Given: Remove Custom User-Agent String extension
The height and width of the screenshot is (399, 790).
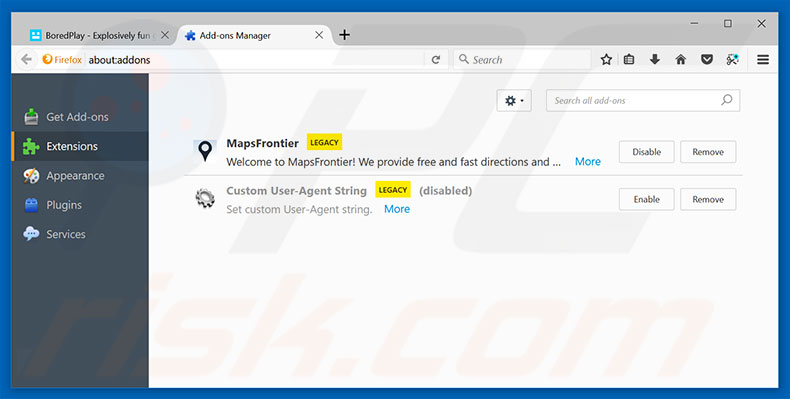Looking at the screenshot, I should 708,200.
